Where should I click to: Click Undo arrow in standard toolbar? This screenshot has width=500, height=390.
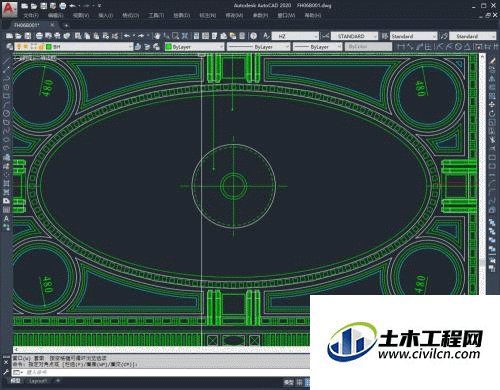[127, 36]
